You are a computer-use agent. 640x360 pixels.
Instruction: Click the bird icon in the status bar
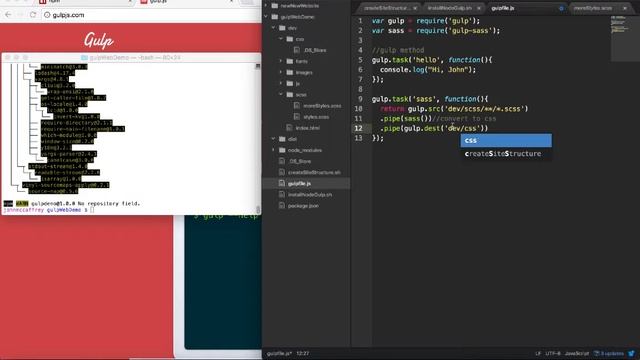(631, 353)
